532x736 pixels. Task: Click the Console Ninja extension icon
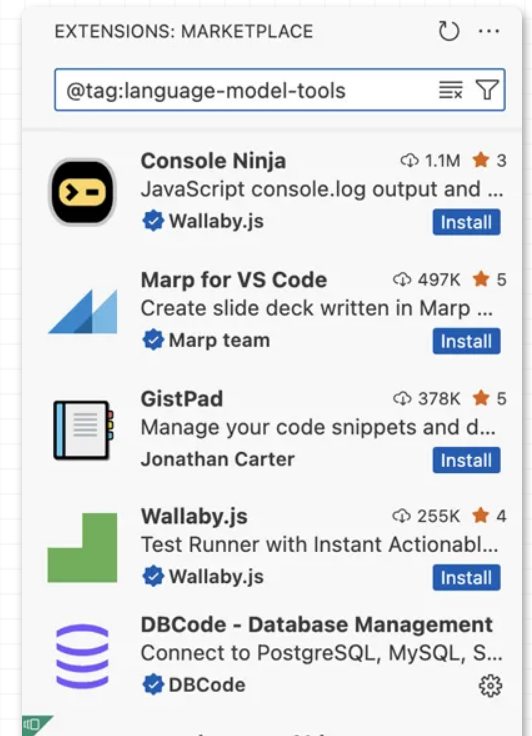point(83,192)
